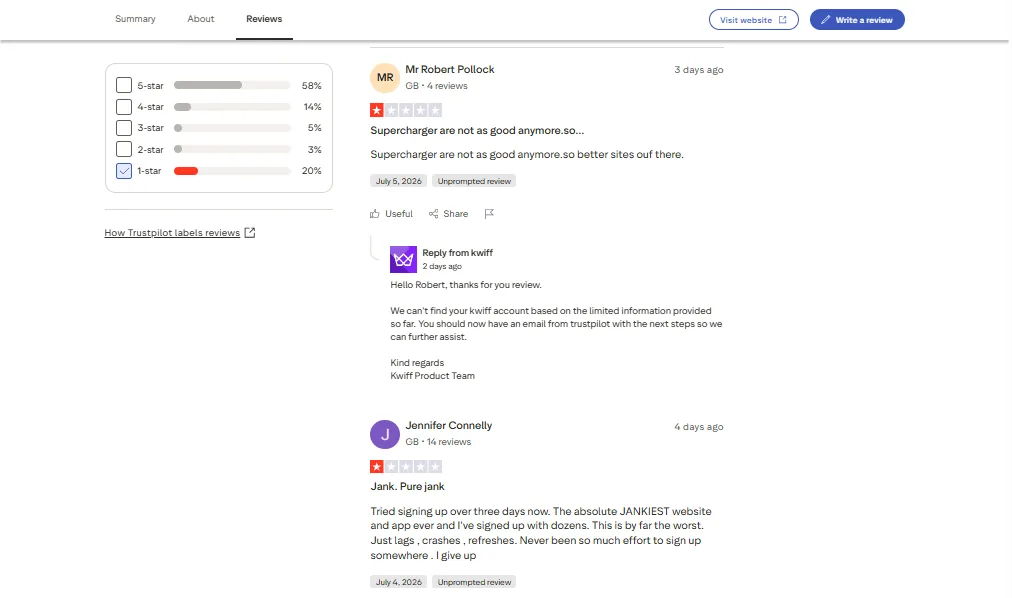This screenshot has width=1012, height=598.
Task: Click GB • 4 reviews under Robert Pollock
Action: point(436,86)
